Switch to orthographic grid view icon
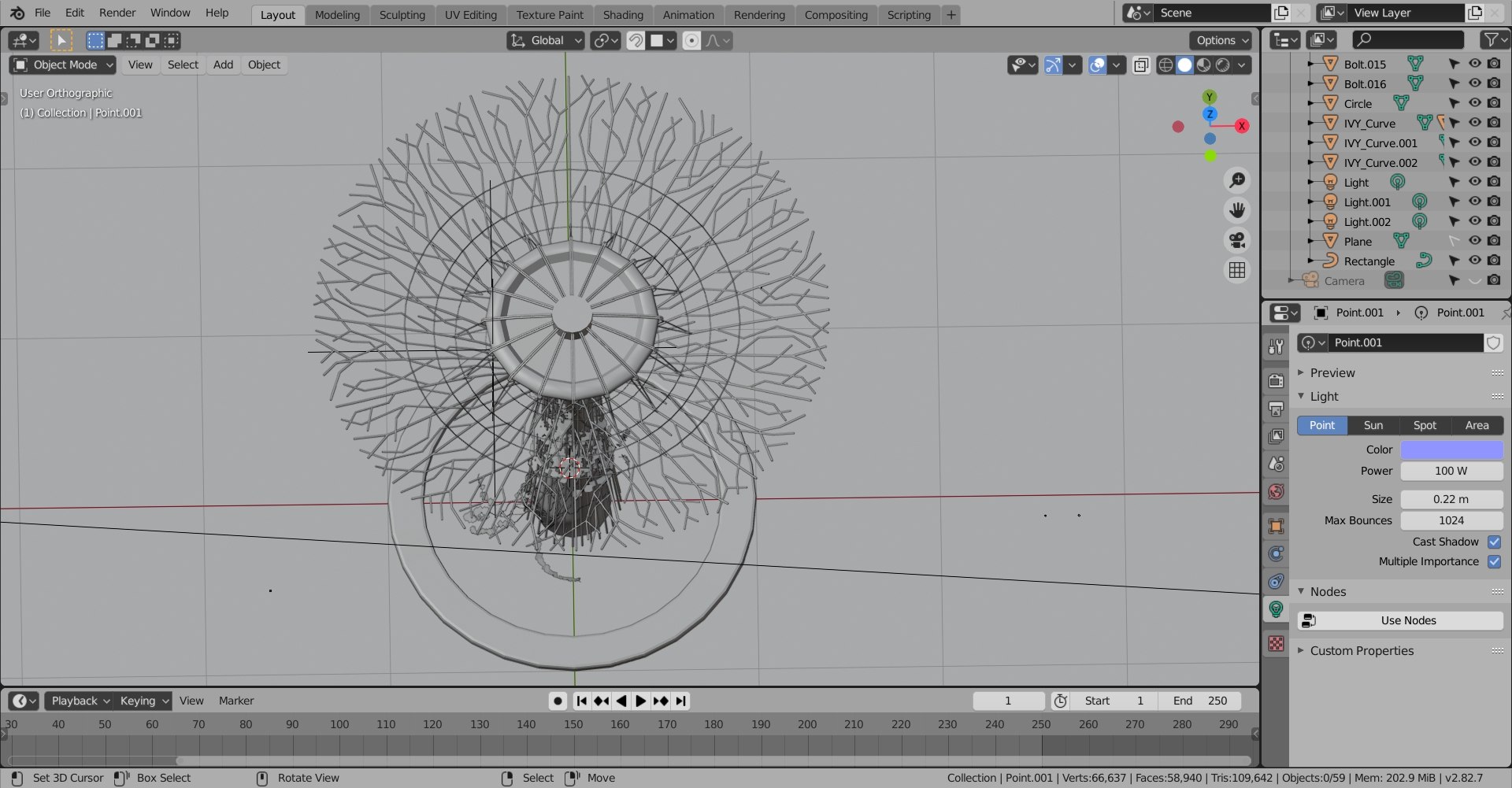1512x788 pixels. click(x=1237, y=270)
